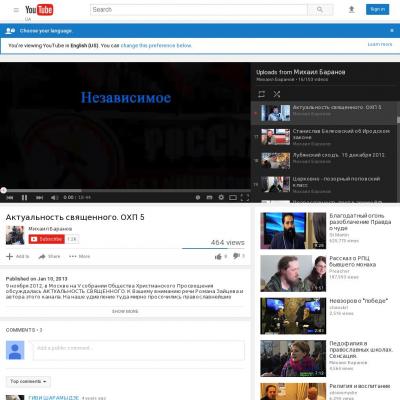The width and height of the screenshot is (400, 400).
Task: Expand description with Show more
Action: (x=125, y=311)
